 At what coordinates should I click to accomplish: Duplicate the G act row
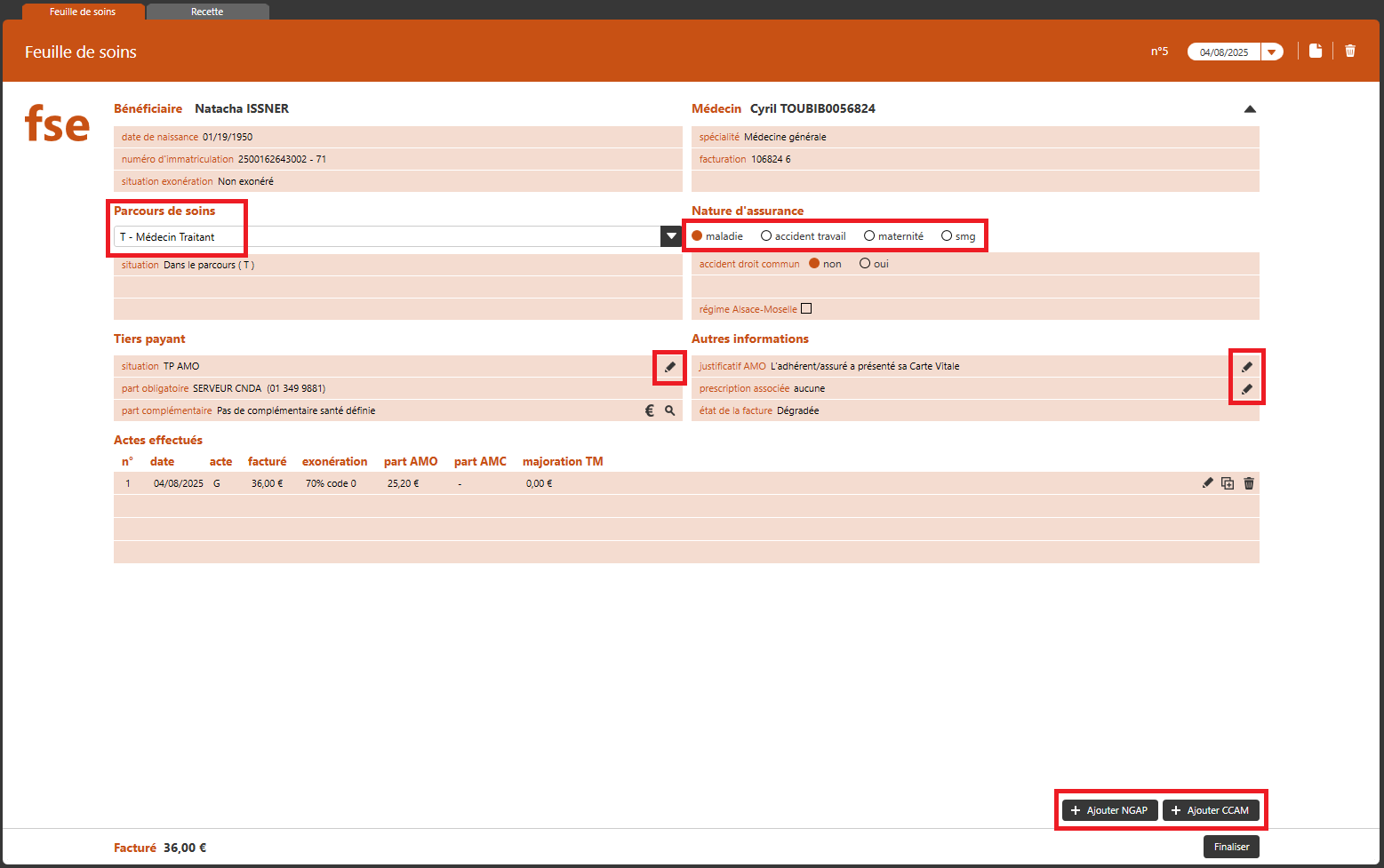tap(1228, 483)
